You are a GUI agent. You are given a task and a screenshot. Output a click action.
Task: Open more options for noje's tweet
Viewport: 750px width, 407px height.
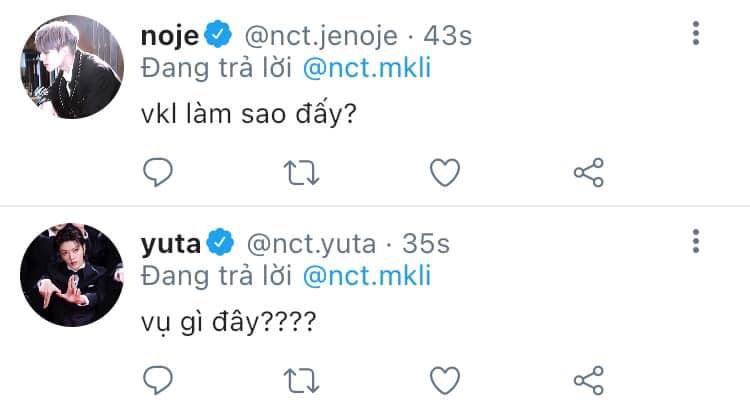pyautogui.click(x=696, y=33)
